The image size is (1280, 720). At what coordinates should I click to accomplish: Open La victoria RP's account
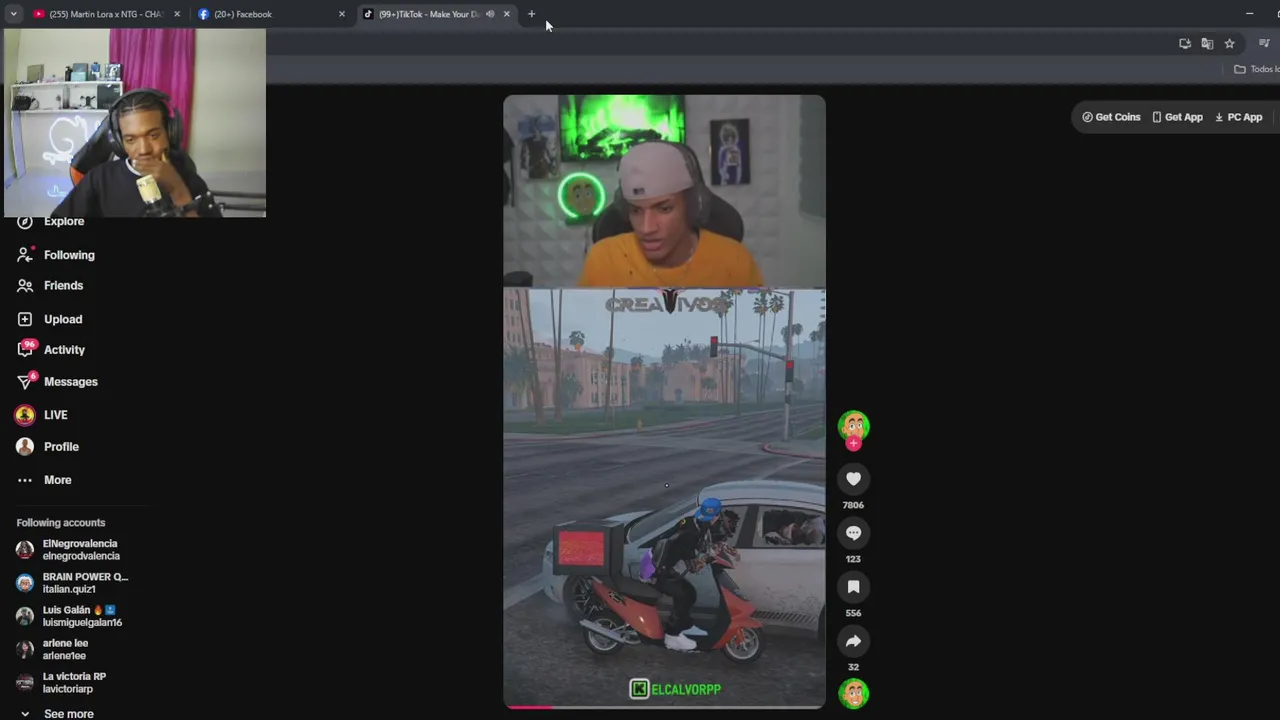[72, 683]
